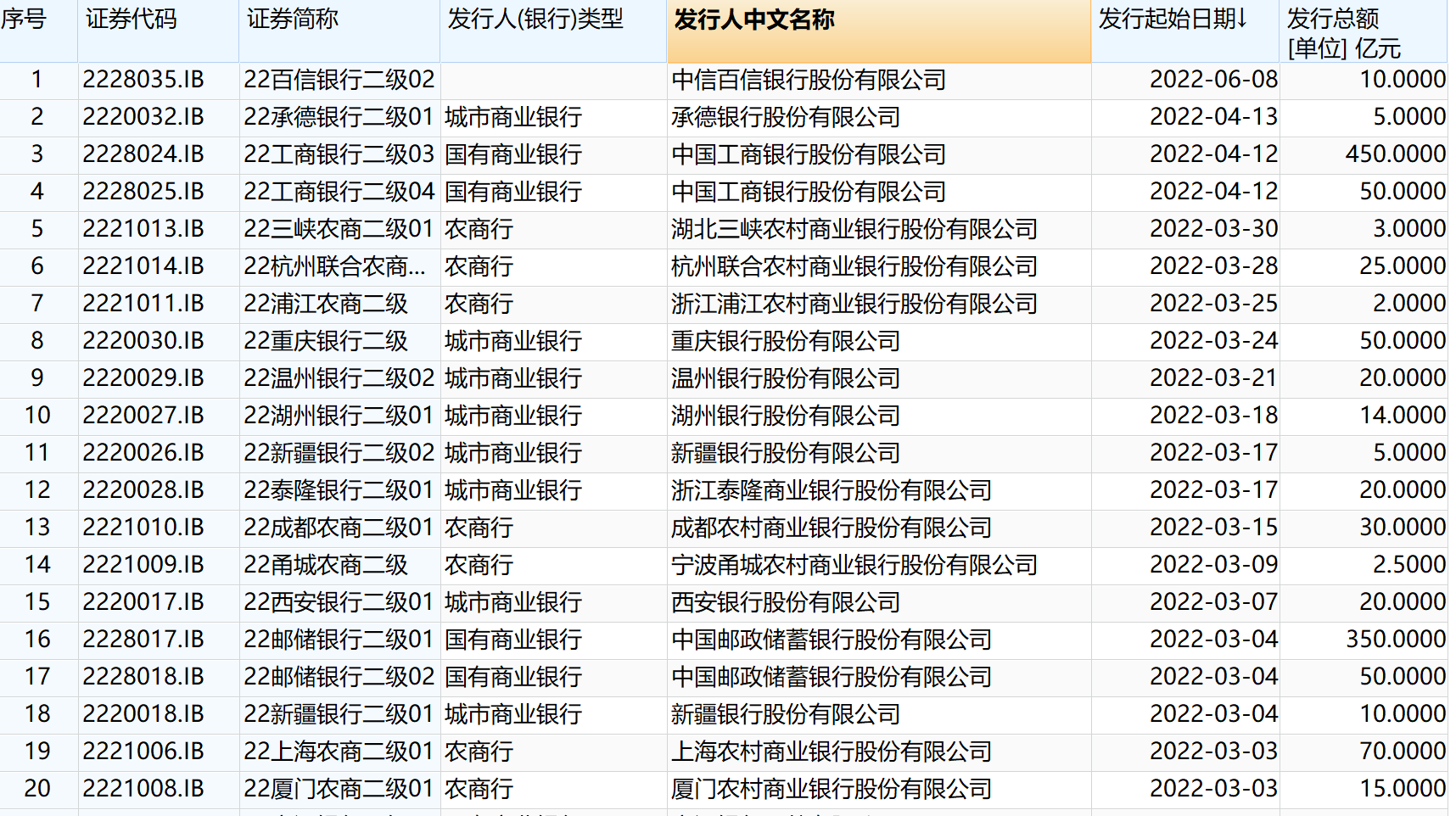Image resolution: width=1456 pixels, height=816 pixels.
Task: Select 浙江浦江农村商业银行股份有限公司 cell
Action: (x=854, y=304)
